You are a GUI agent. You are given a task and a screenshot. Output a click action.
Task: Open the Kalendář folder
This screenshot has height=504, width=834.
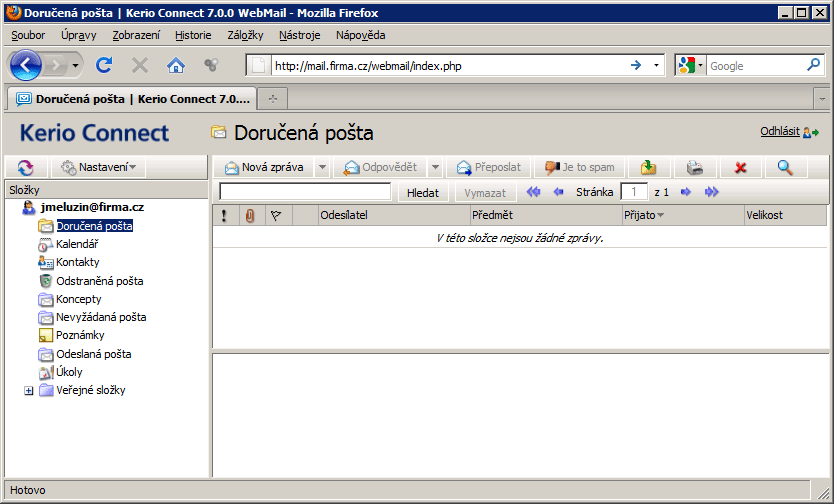pyautogui.click(x=77, y=244)
